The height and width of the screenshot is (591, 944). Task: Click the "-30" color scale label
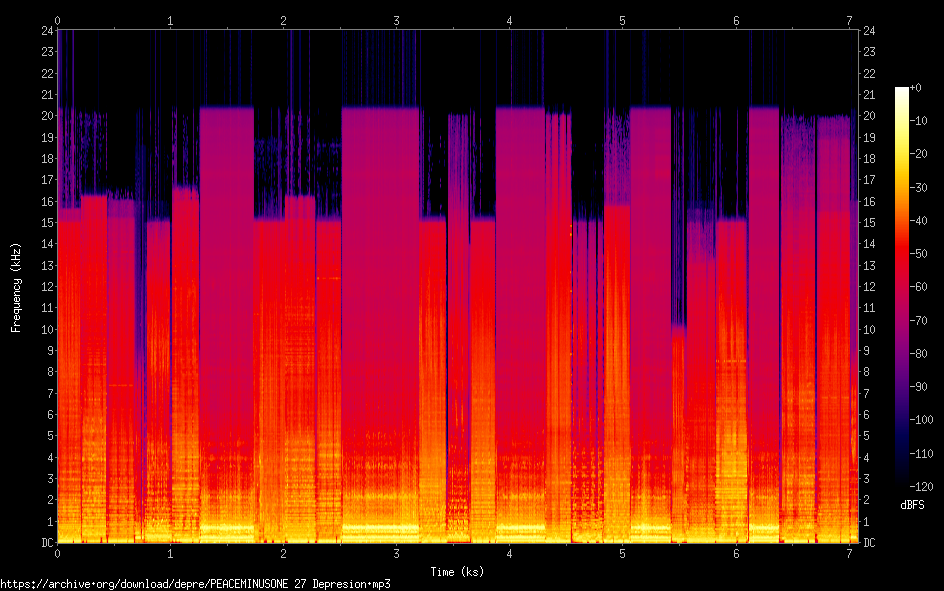click(918, 188)
